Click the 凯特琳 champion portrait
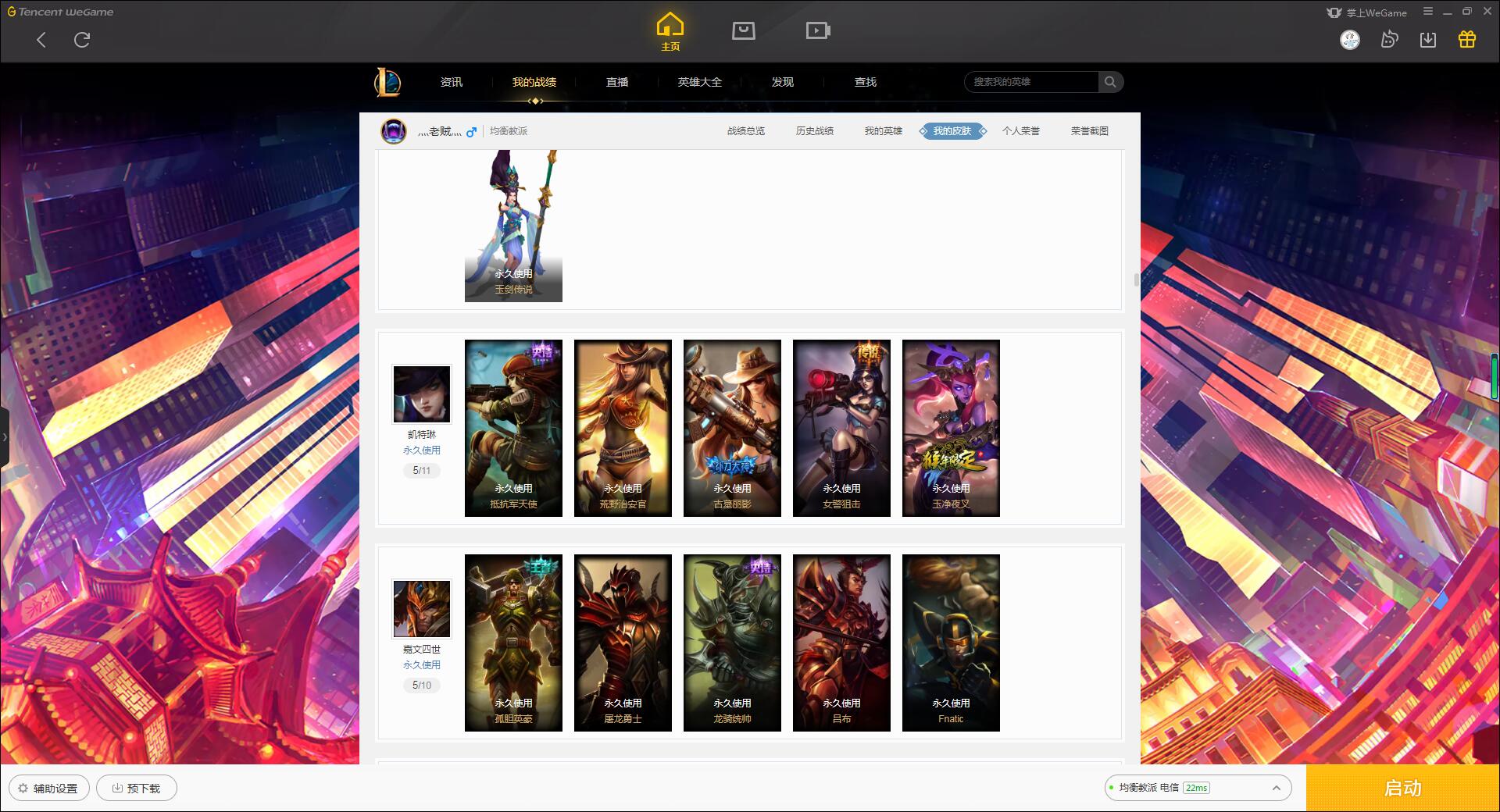This screenshot has height=812, width=1500. coord(422,394)
